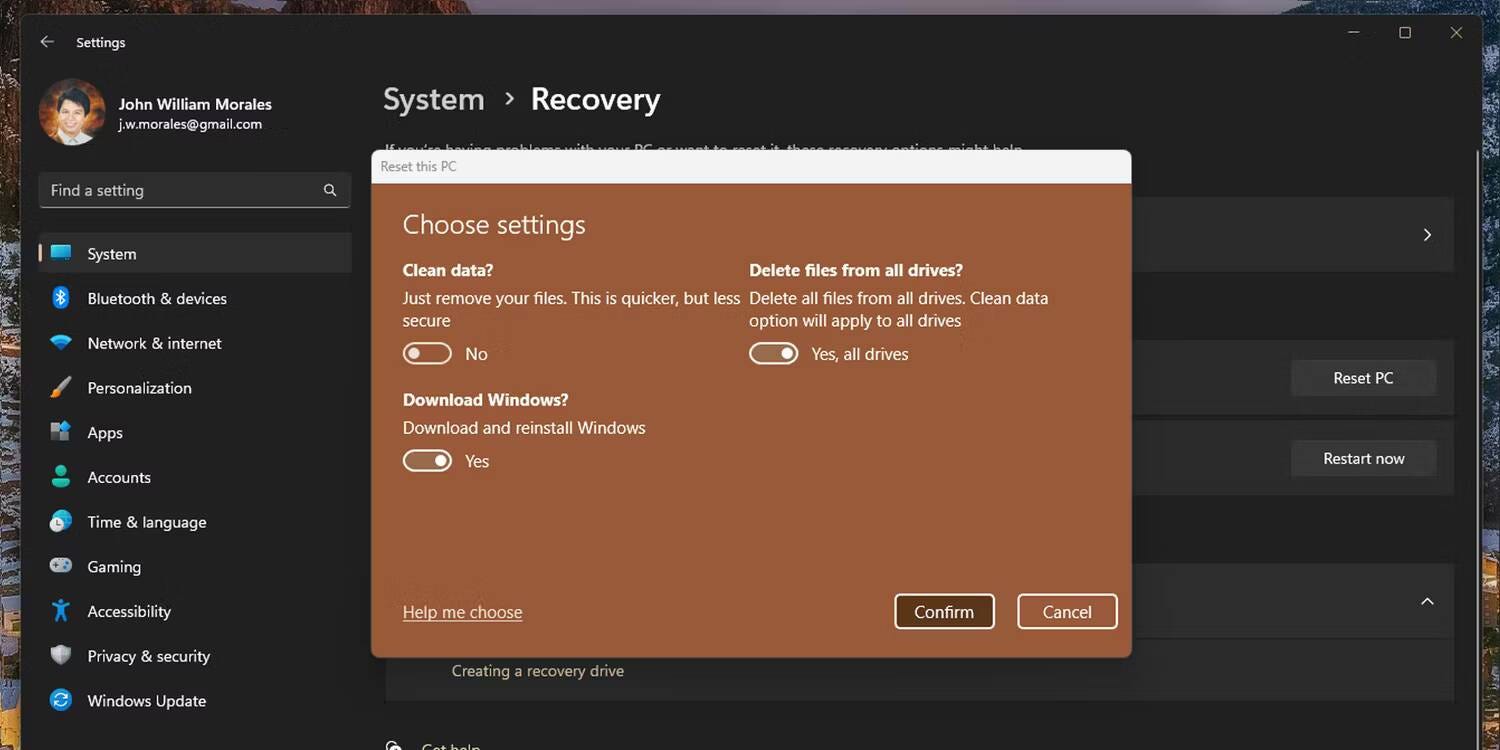
Task: Turn off Delete files from all drives
Action: tap(774, 353)
